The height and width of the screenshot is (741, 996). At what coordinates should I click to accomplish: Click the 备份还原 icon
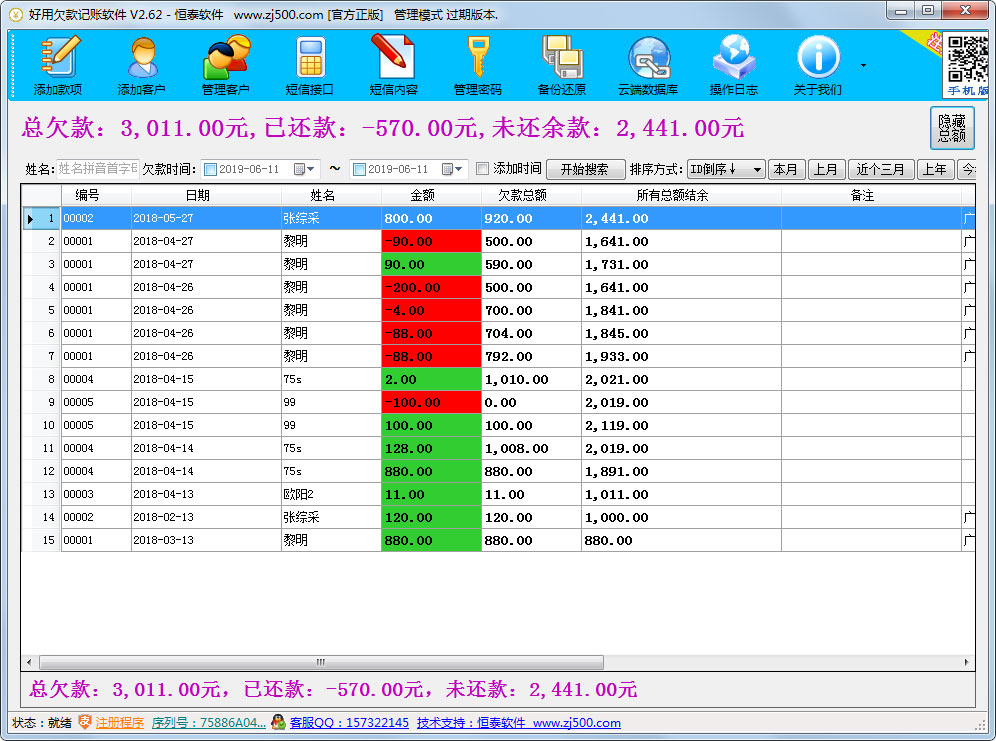[x=561, y=64]
